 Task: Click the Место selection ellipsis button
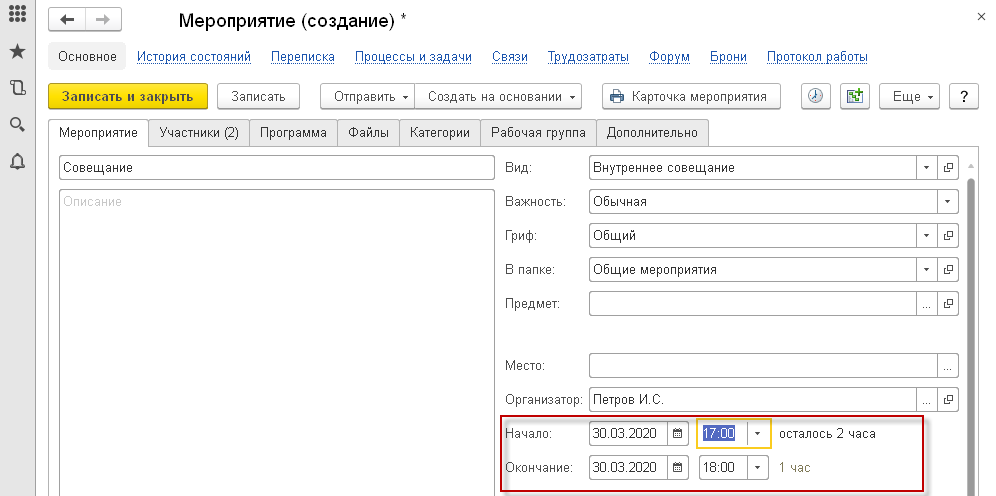[948, 365]
